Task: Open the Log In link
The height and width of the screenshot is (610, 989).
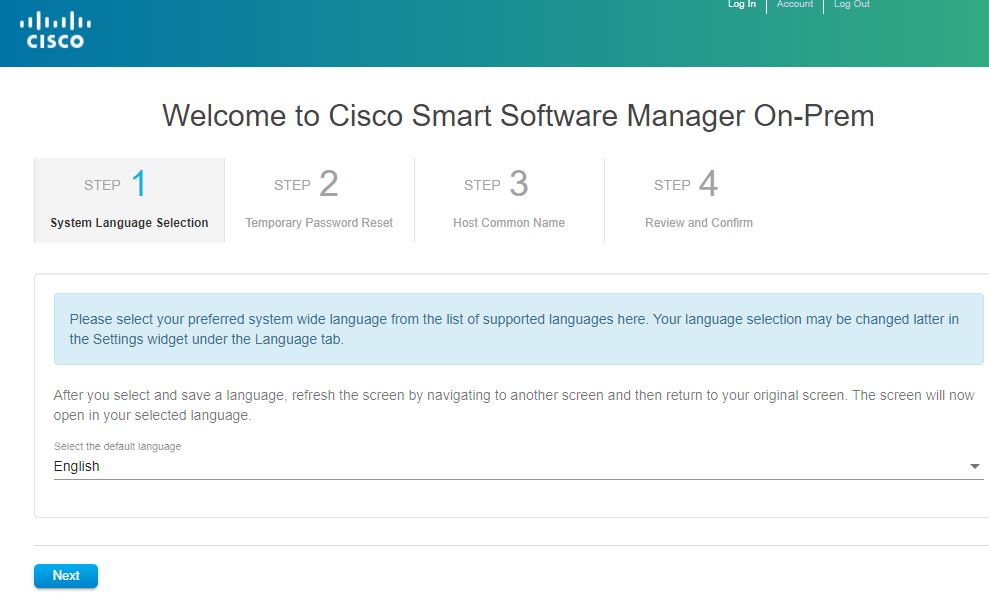Action: (x=741, y=4)
